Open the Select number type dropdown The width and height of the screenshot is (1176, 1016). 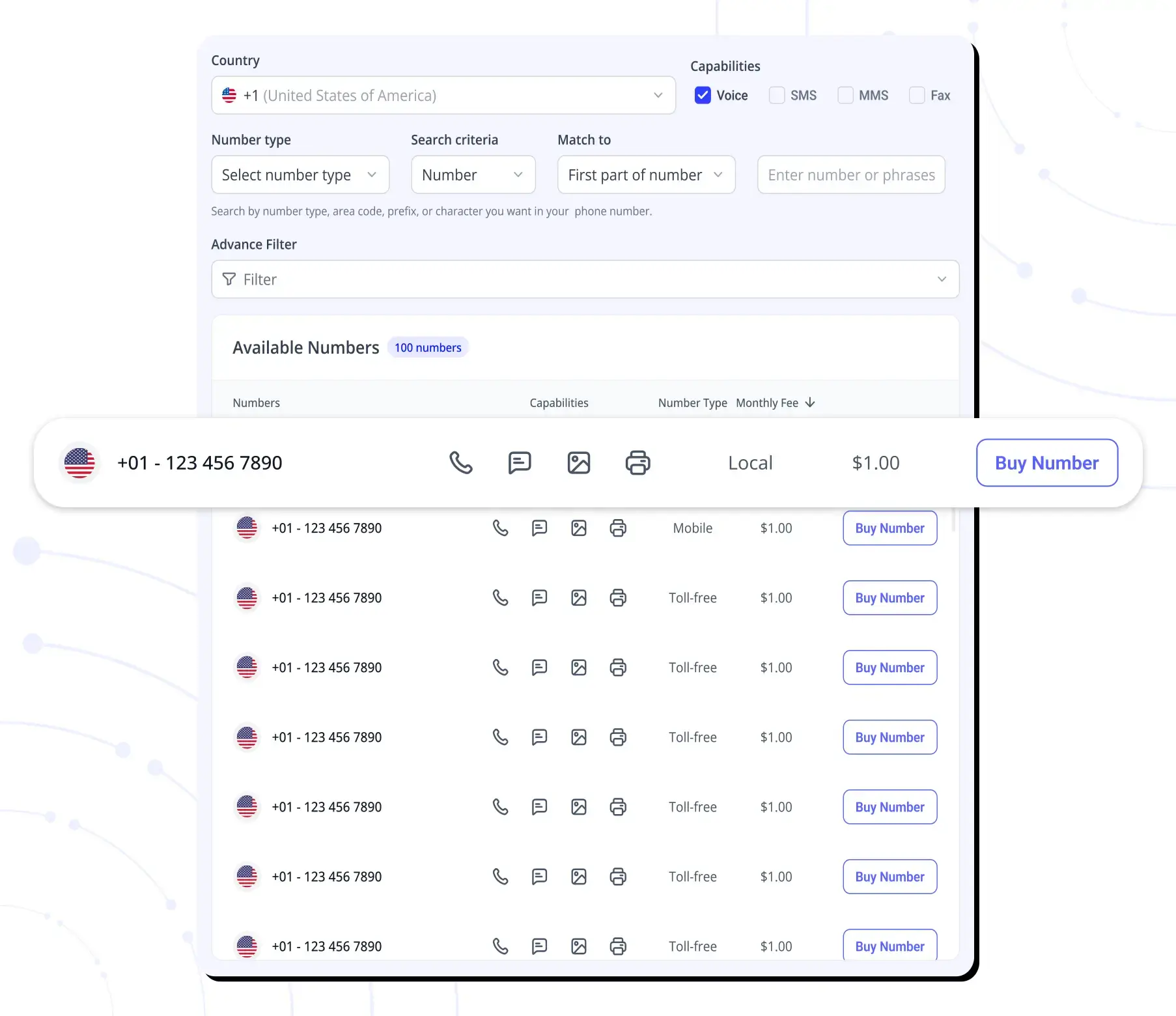pyautogui.click(x=300, y=175)
